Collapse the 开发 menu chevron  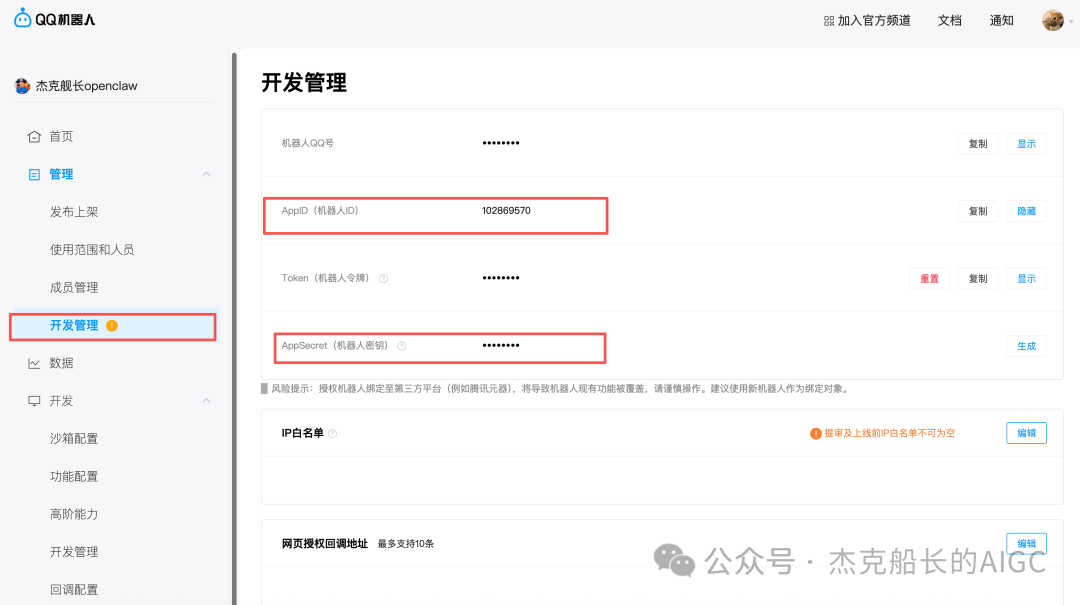coord(206,401)
